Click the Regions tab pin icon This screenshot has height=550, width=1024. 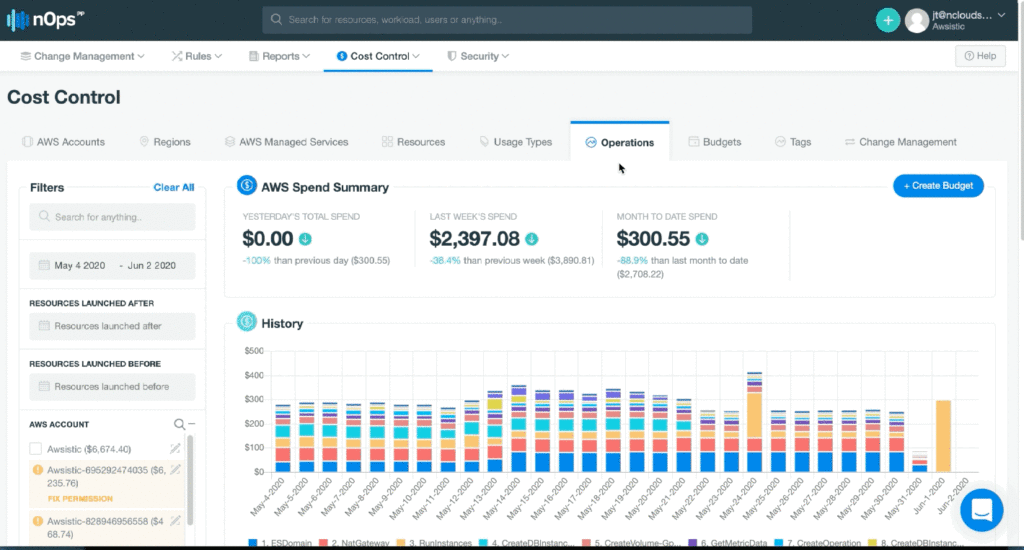tap(144, 142)
